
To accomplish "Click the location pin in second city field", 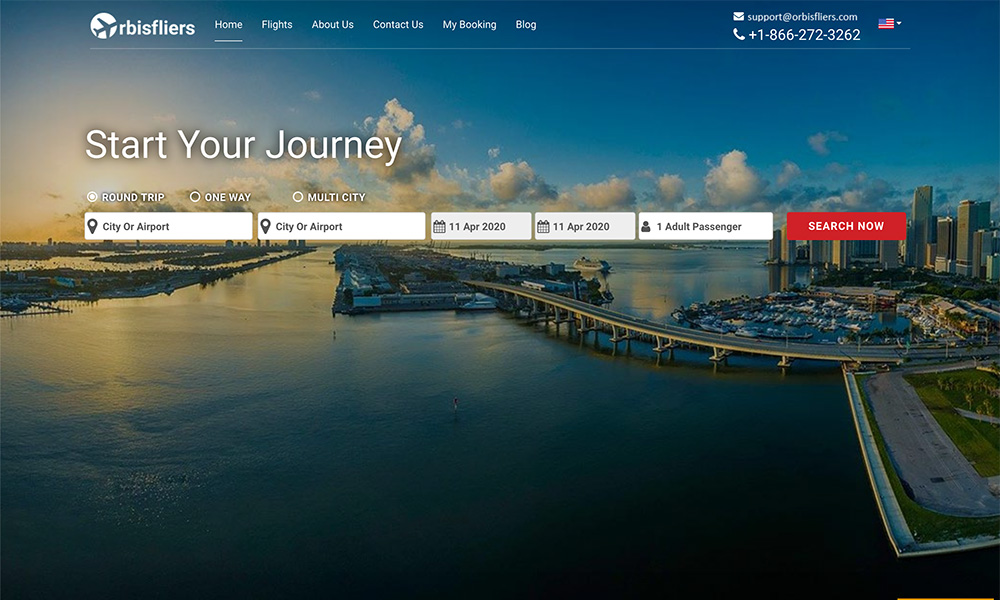I will click(x=266, y=227).
